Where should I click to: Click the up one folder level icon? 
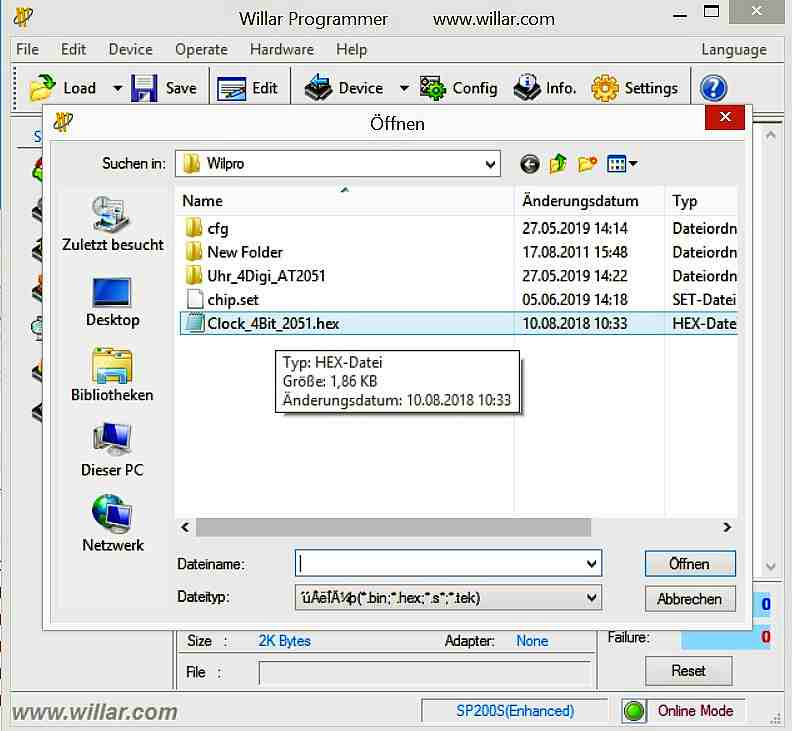click(558, 164)
